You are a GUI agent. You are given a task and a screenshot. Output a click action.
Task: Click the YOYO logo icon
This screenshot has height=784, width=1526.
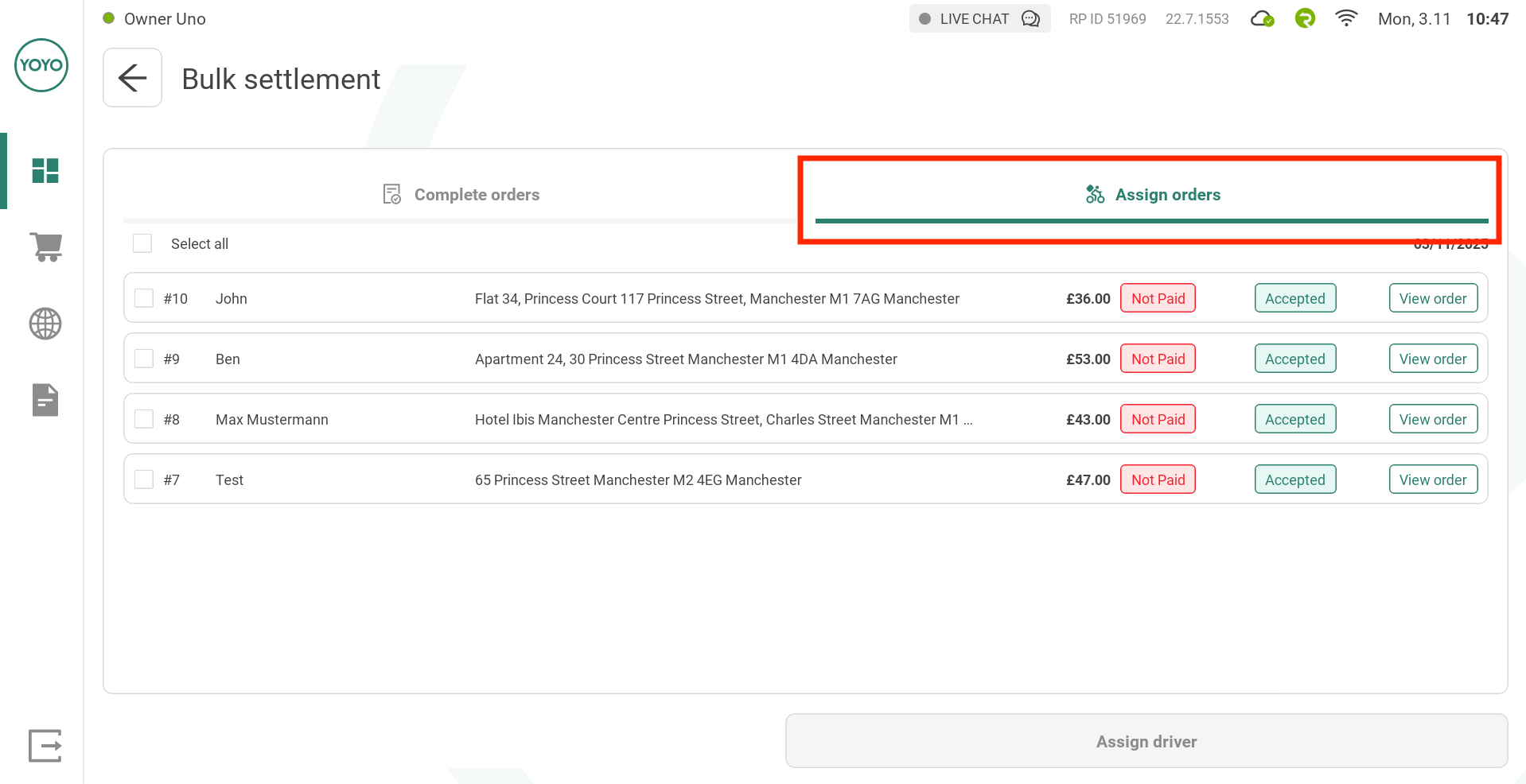[x=41, y=65]
